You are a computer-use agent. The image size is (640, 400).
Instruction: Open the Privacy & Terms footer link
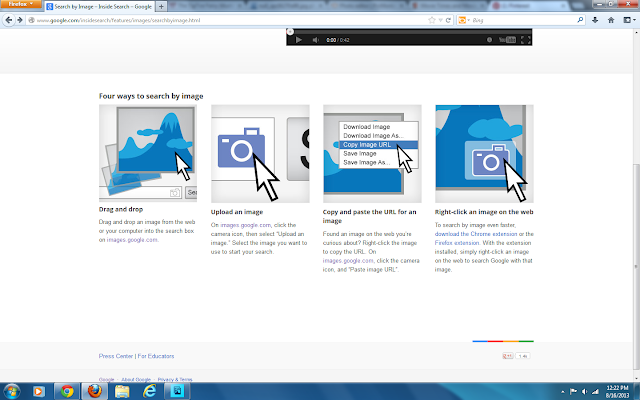pos(175,380)
